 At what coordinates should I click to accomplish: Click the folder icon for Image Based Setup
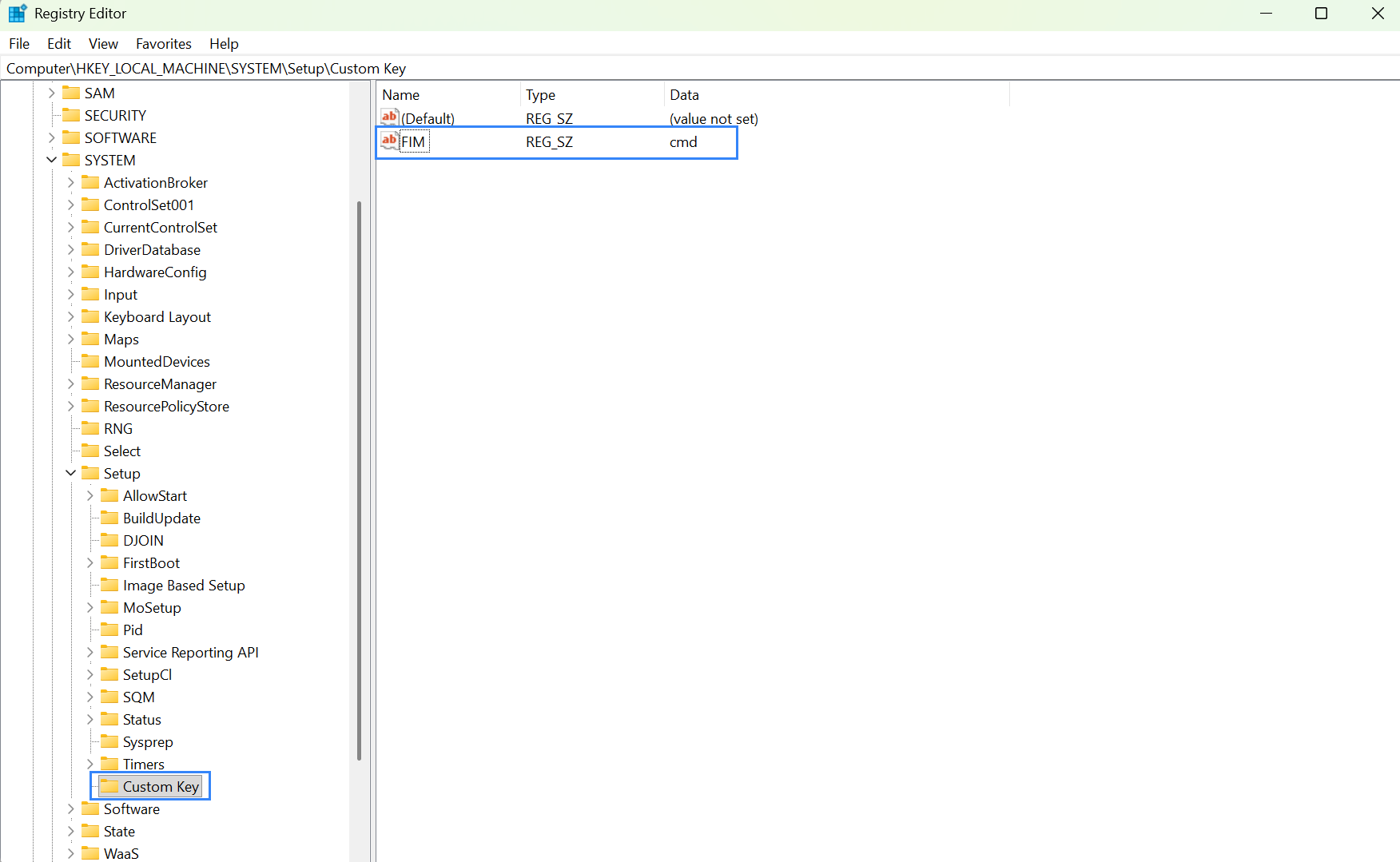click(110, 585)
